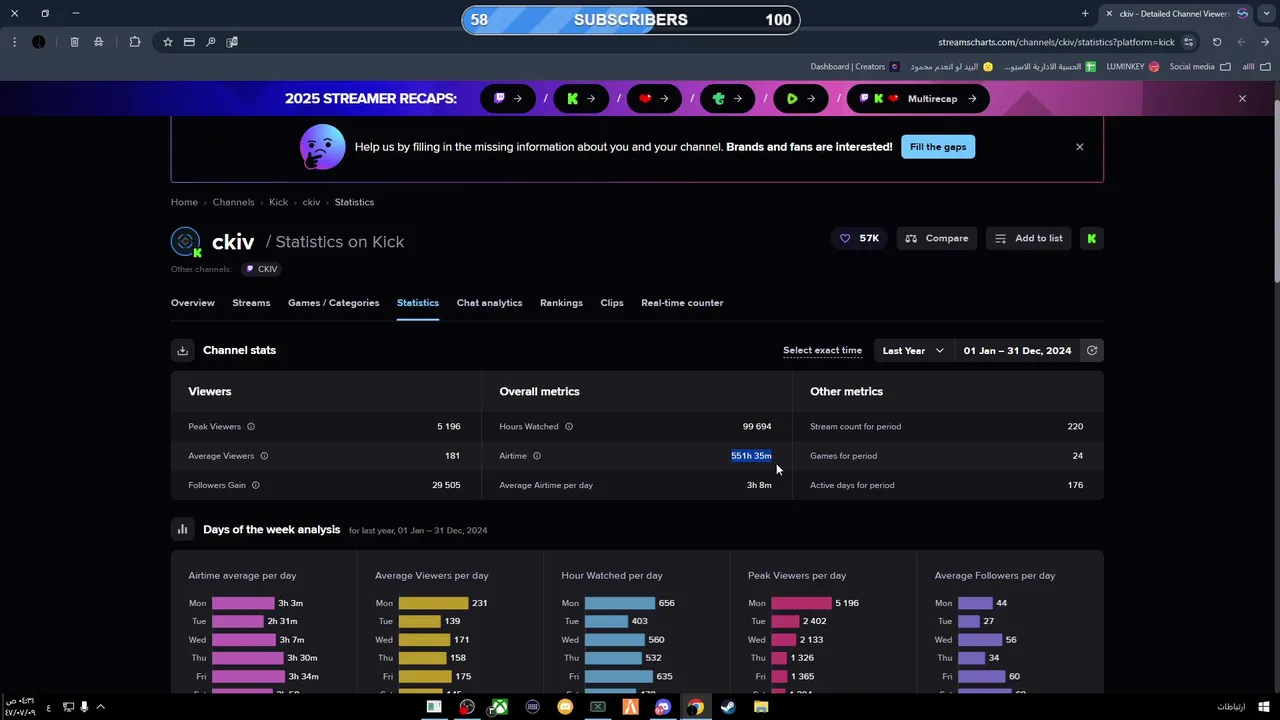Image resolution: width=1280 pixels, height=720 pixels.
Task: Click info icon next to Hours Watched
Action: (x=569, y=427)
